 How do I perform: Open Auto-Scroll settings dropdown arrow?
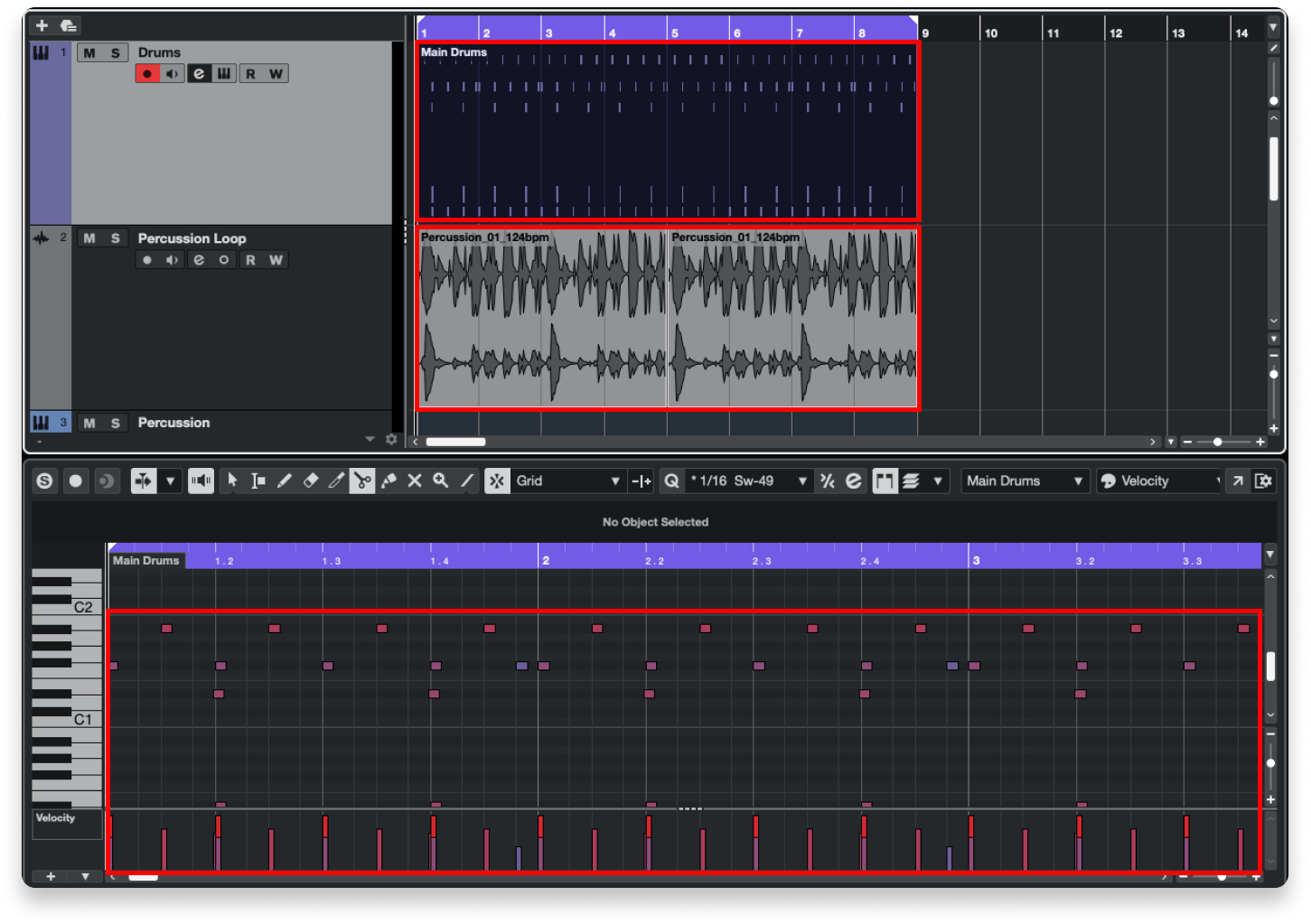coord(170,481)
